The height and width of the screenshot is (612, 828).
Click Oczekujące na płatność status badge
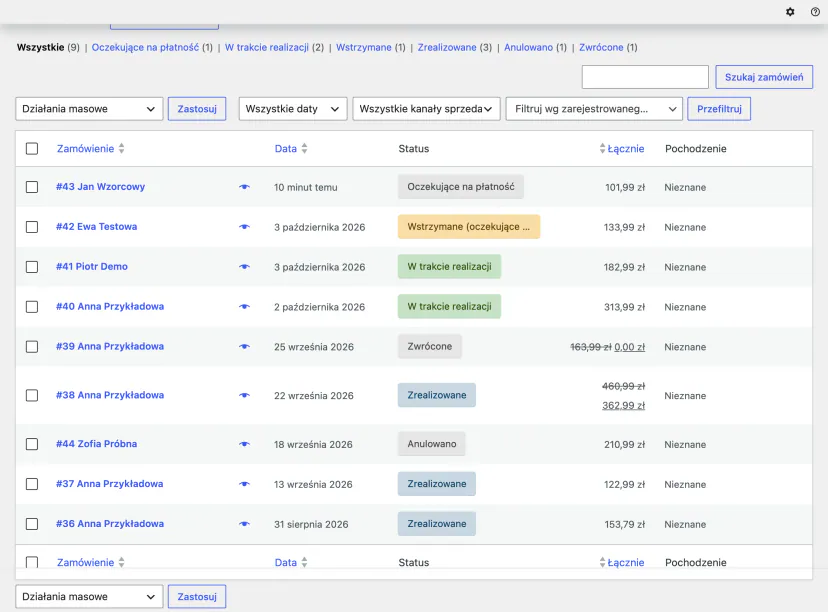[x=461, y=186]
